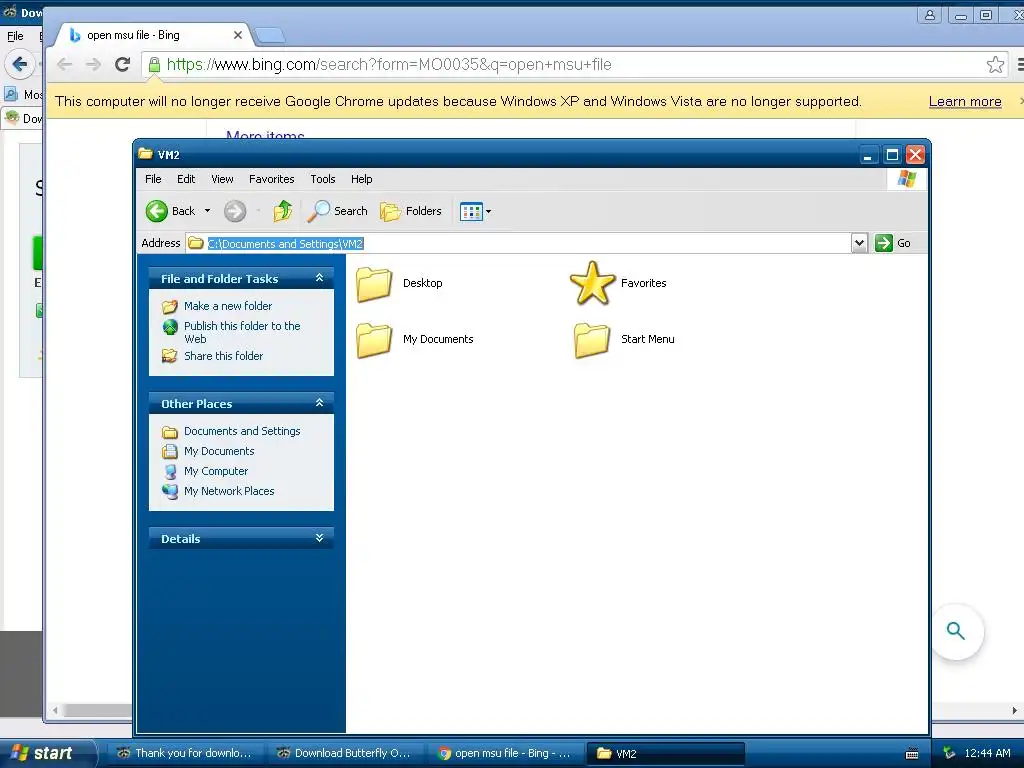
Task: Click the Share this folder icon
Action: (x=170, y=356)
